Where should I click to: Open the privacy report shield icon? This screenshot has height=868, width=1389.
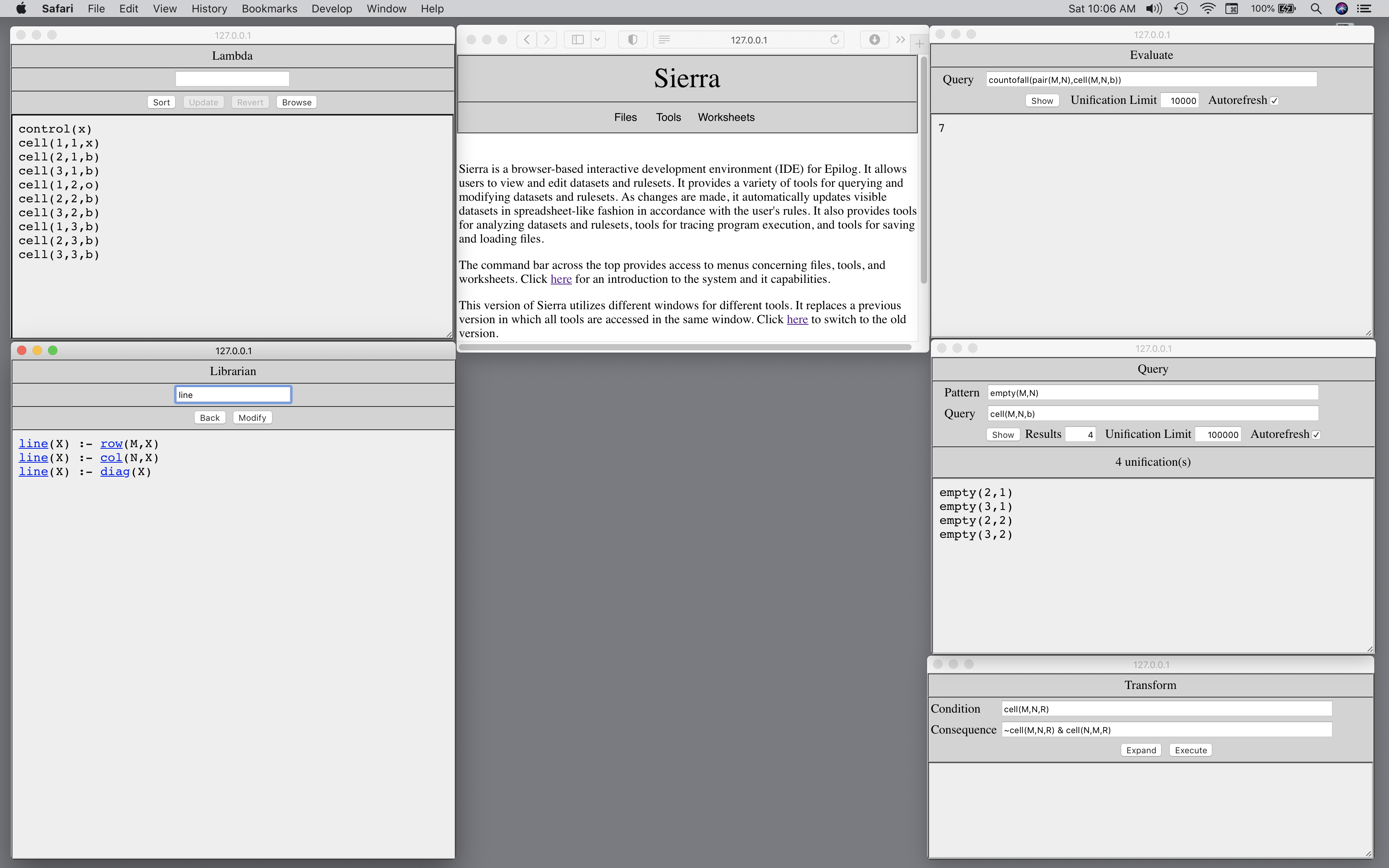632,40
